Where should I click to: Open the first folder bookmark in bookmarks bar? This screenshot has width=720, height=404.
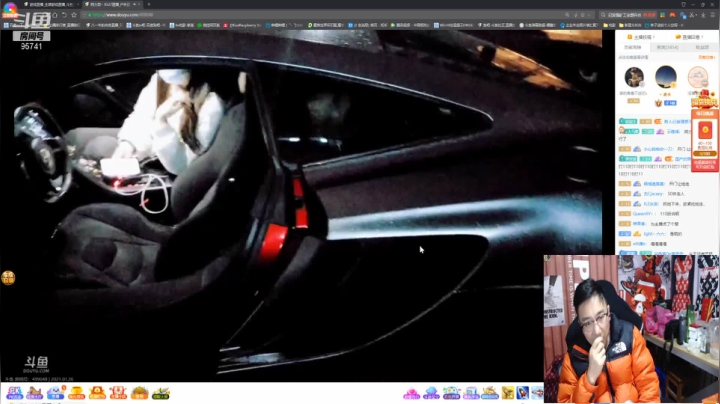(x=611, y=25)
